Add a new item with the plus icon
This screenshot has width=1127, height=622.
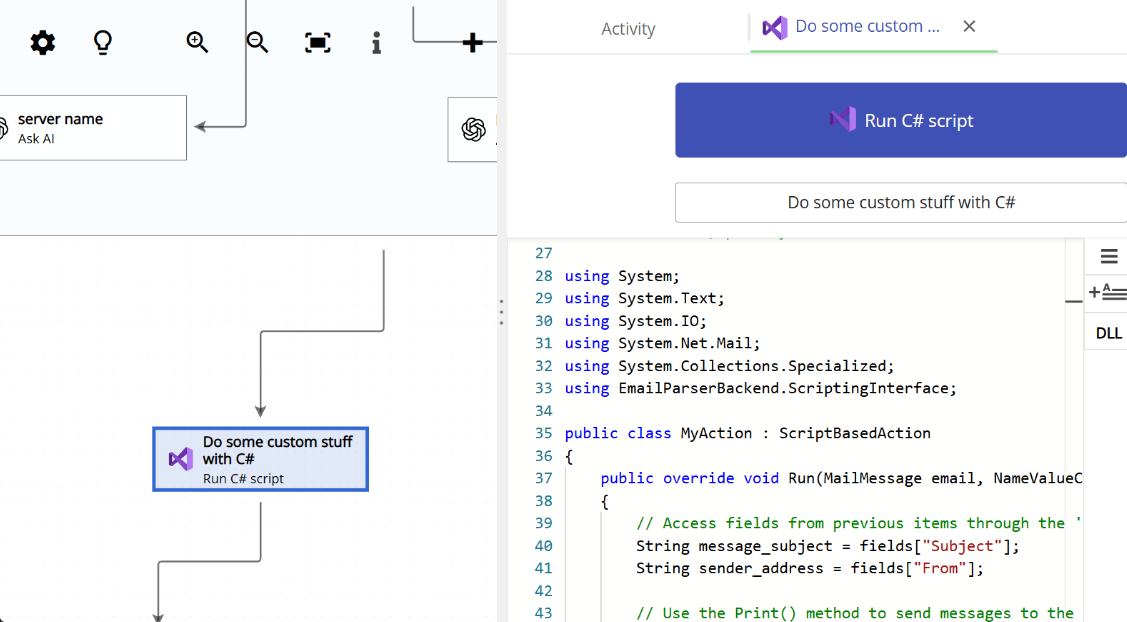coord(470,42)
